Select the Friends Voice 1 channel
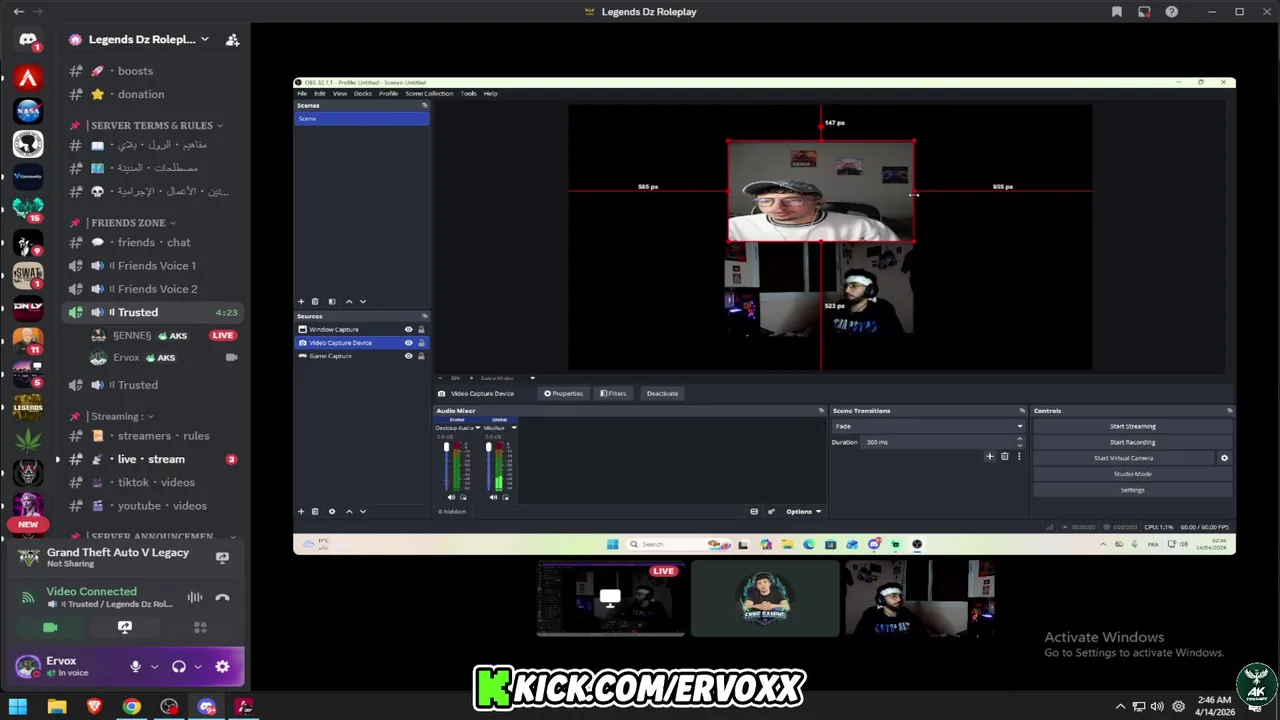 [x=151, y=266]
